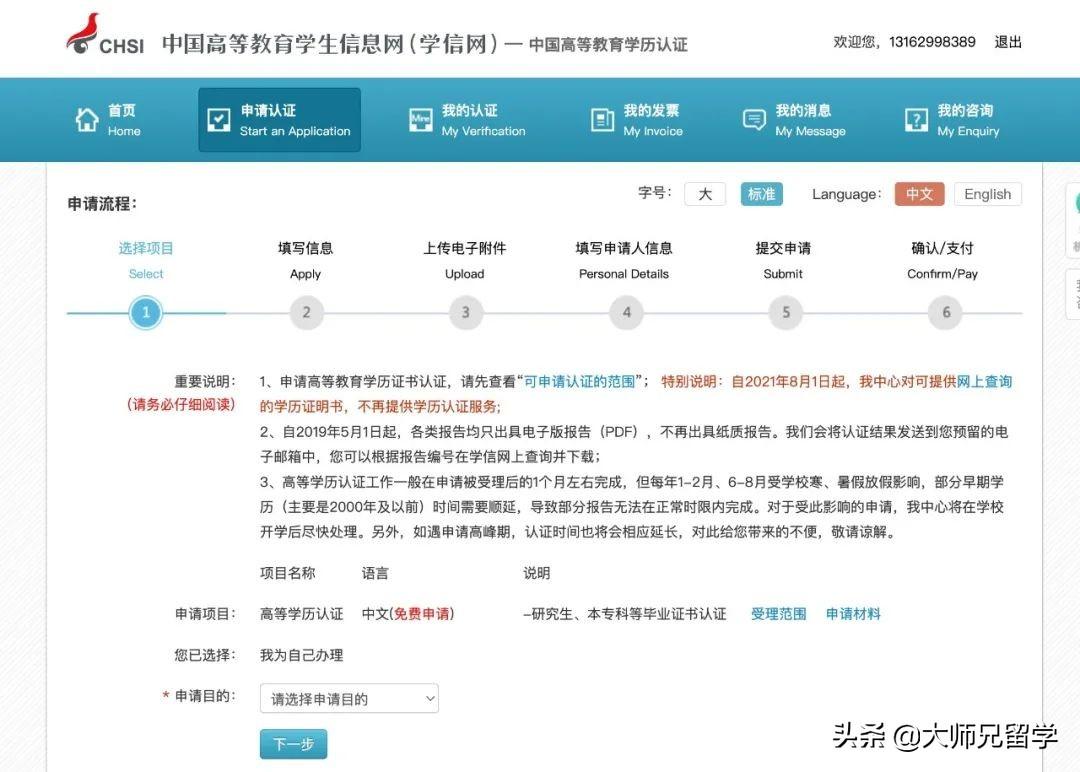This screenshot has width=1080, height=772.
Task: Click the 填写申请人信息 step label
Action: [624, 260]
